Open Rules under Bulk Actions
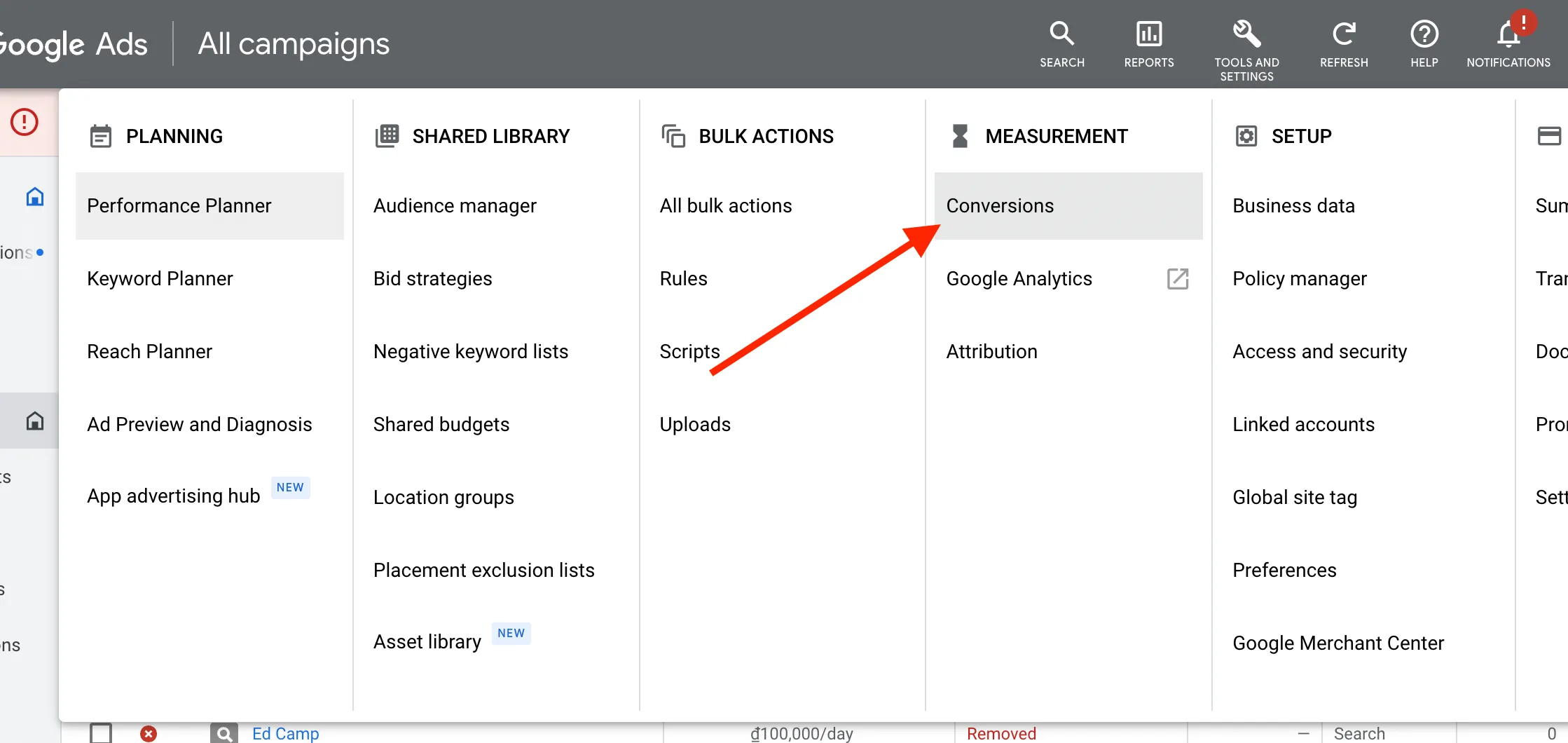This screenshot has height=743, width=1568. pyautogui.click(x=684, y=279)
